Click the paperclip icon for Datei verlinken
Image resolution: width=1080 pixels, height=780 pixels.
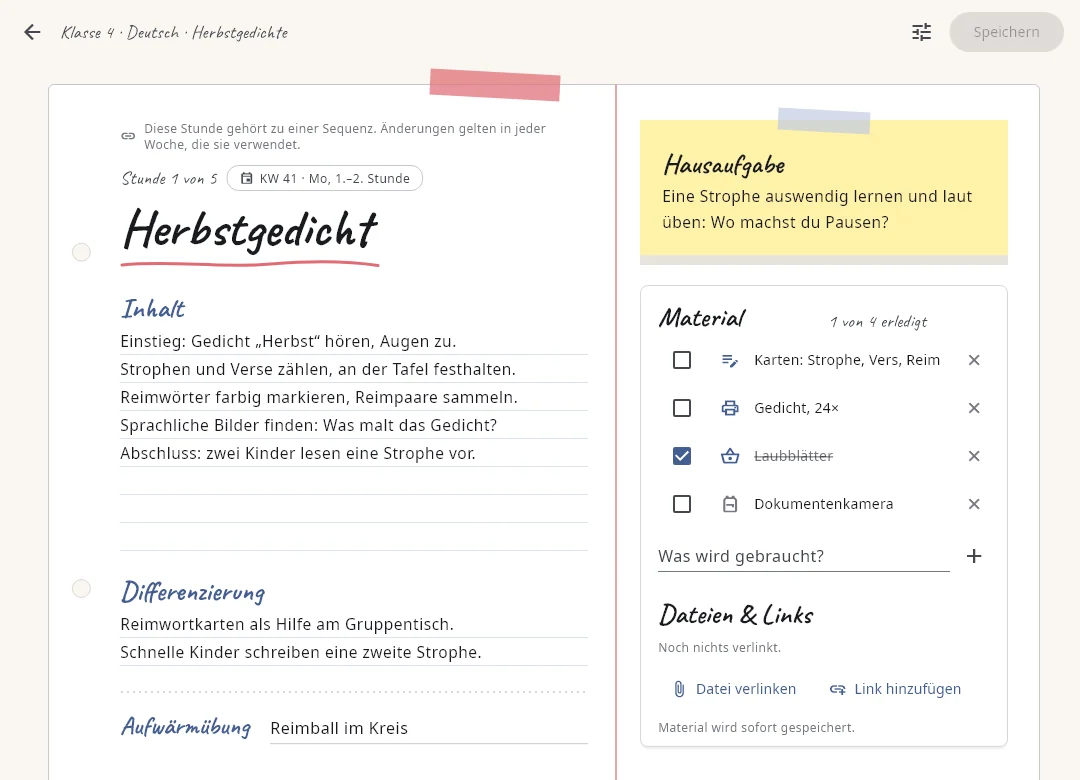tap(679, 689)
